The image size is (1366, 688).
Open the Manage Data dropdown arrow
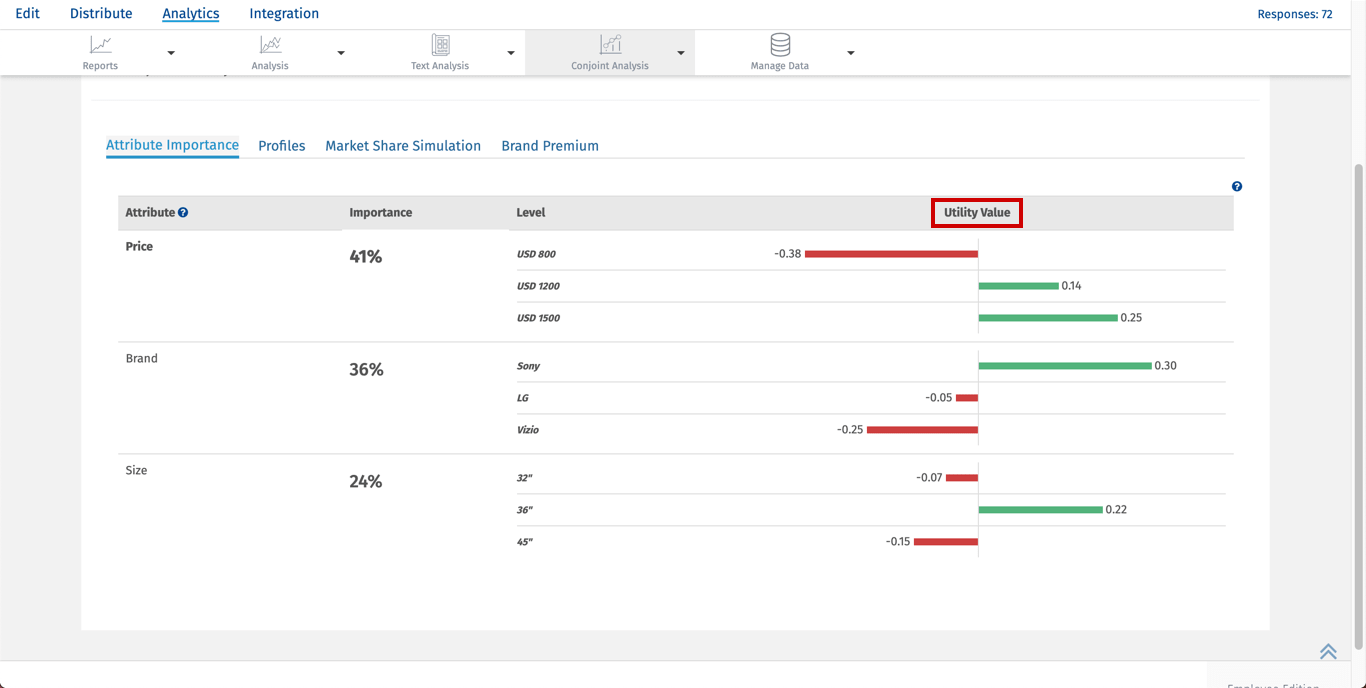pyautogui.click(x=851, y=53)
